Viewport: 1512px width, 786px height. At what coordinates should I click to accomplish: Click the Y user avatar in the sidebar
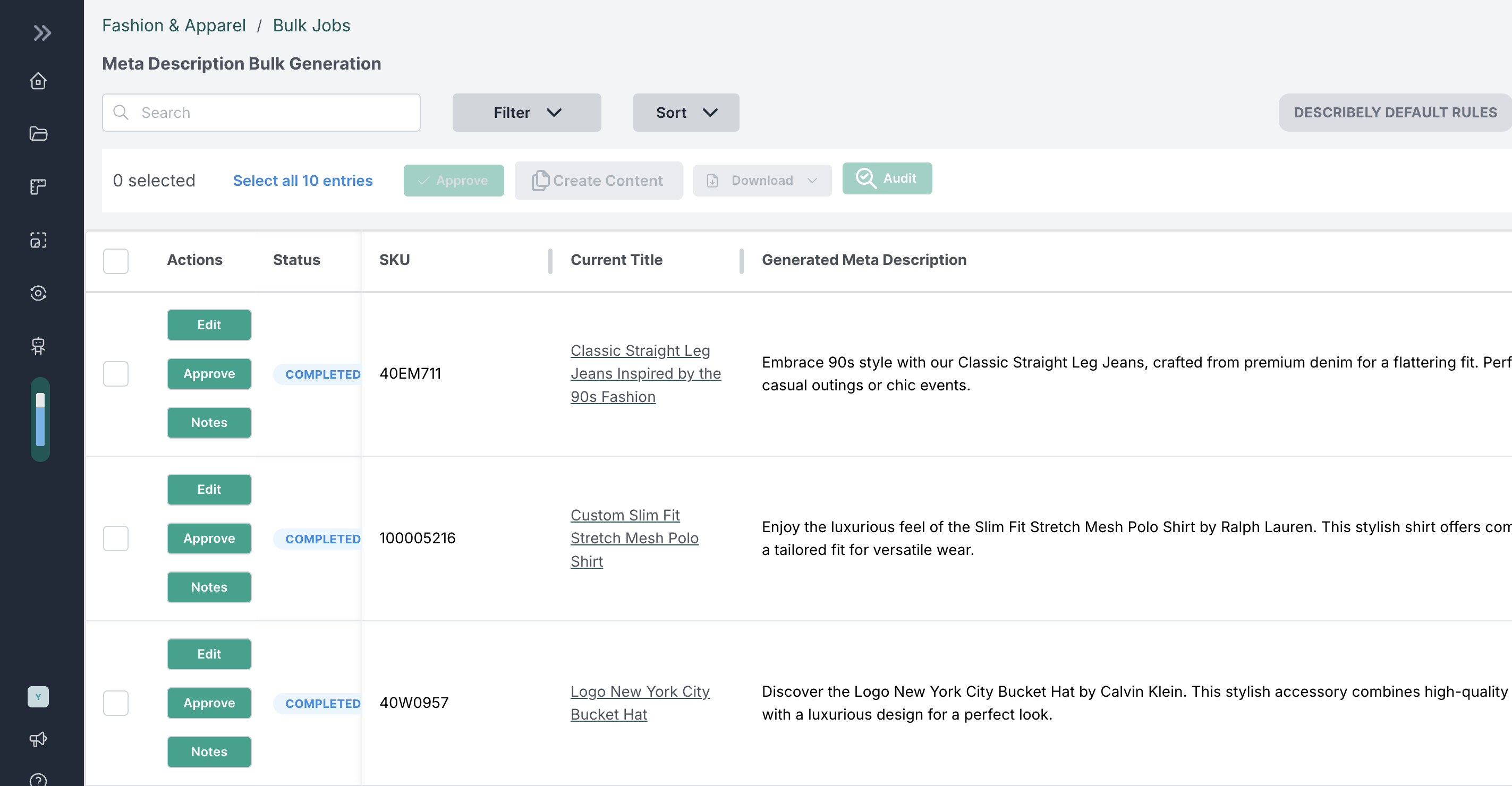click(x=38, y=697)
